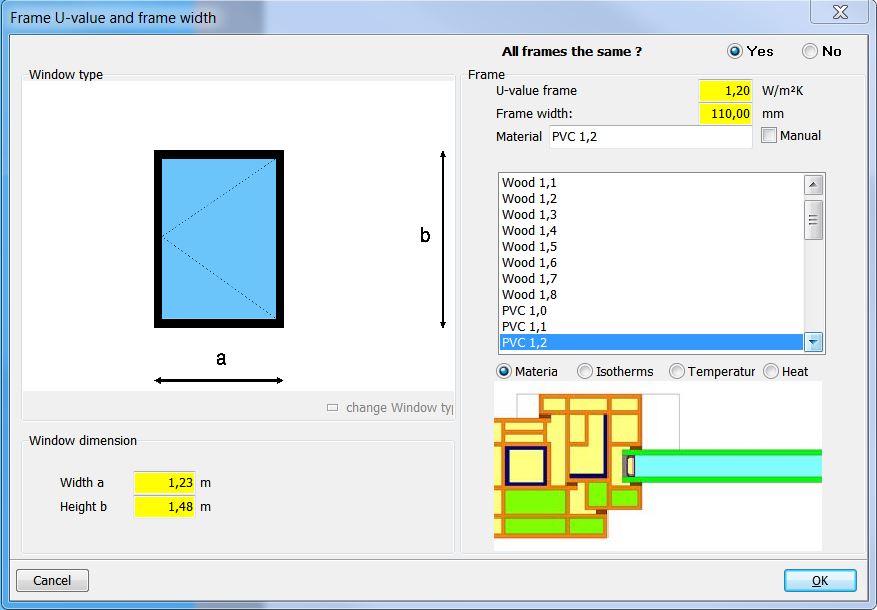The height and width of the screenshot is (610, 877).
Task: Click the window type preview drawing
Action: tap(219, 239)
